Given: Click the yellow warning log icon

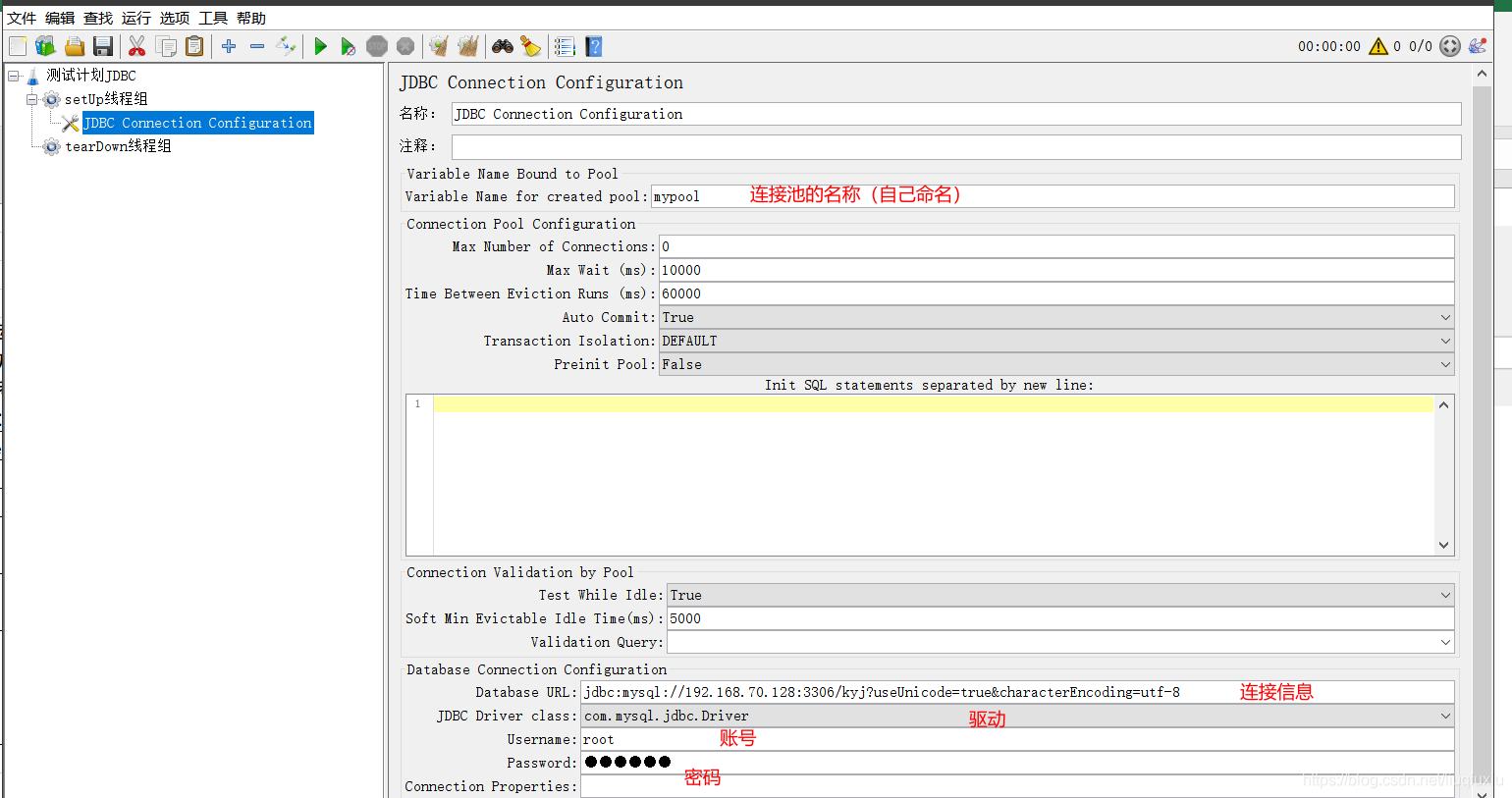Looking at the screenshot, I should tap(1378, 46).
